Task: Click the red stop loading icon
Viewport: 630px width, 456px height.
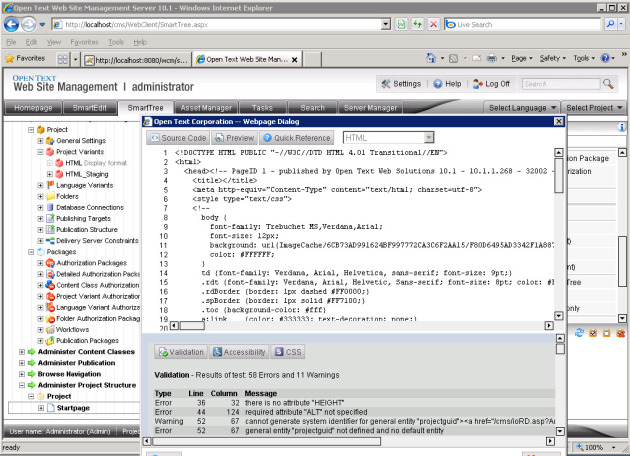Action: pyautogui.click(x=434, y=25)
